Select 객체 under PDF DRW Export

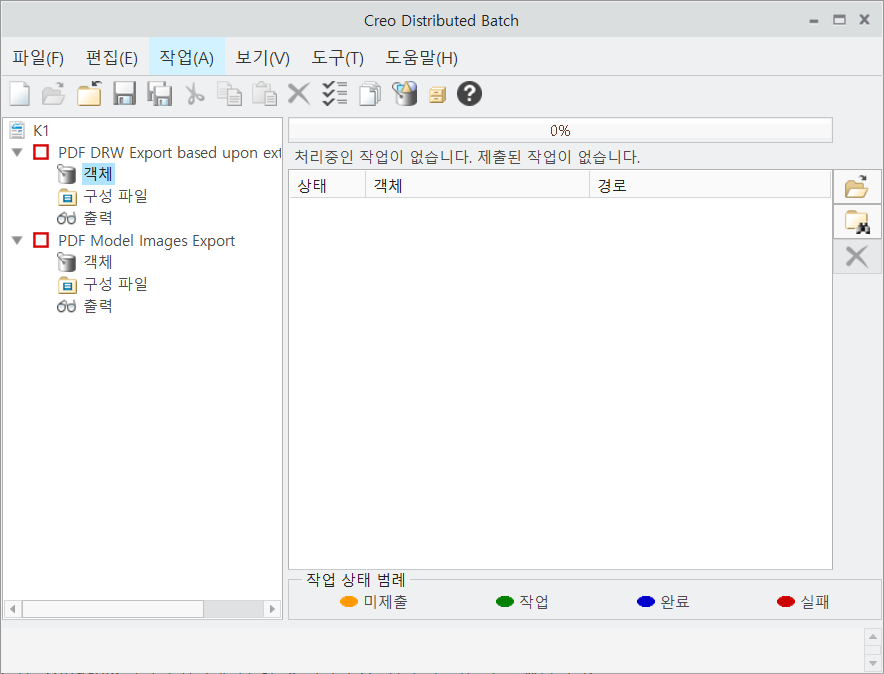click(x=98, y=174)
